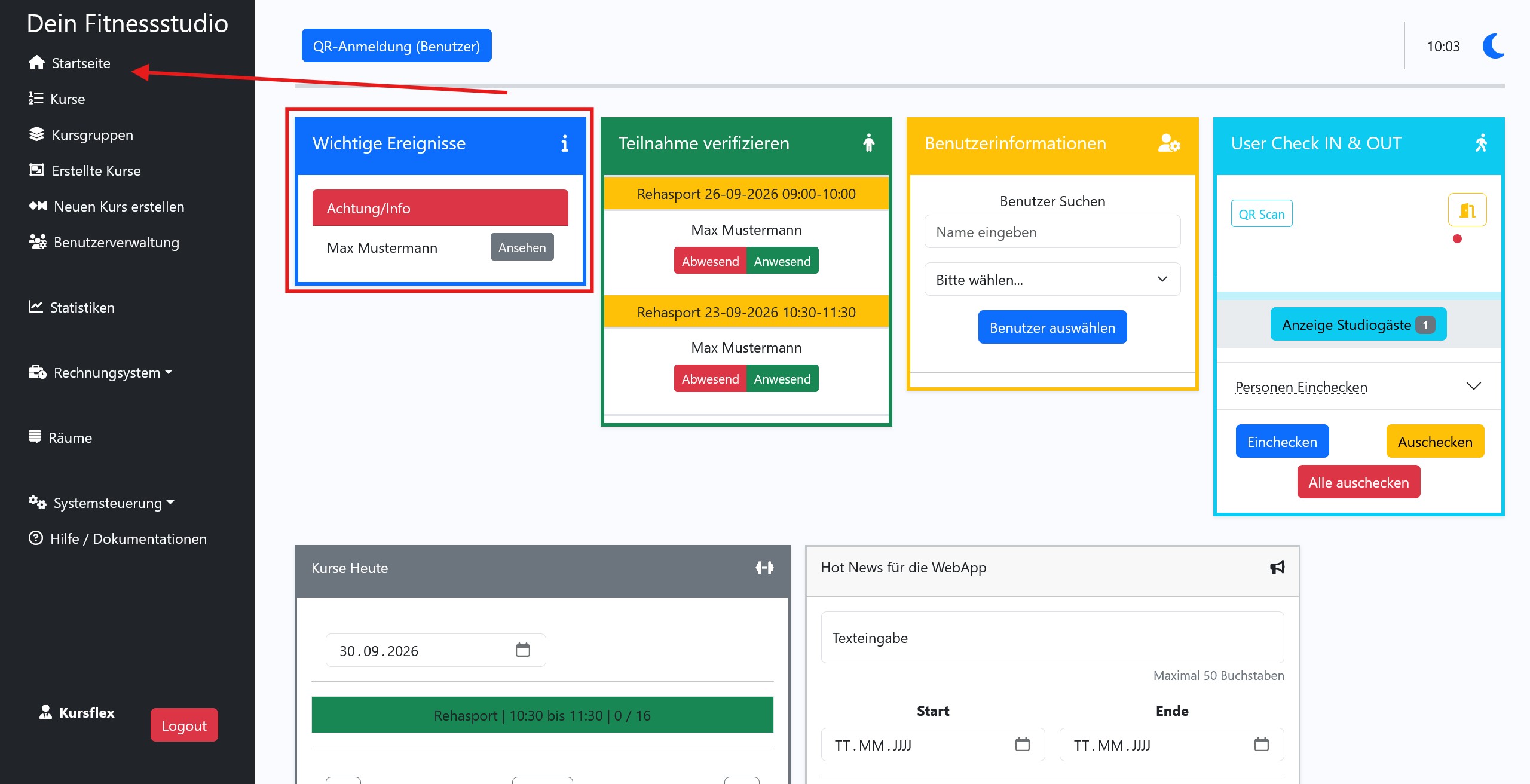Click user-settings icon in Benutzerinformationen header

[1169, 143]
